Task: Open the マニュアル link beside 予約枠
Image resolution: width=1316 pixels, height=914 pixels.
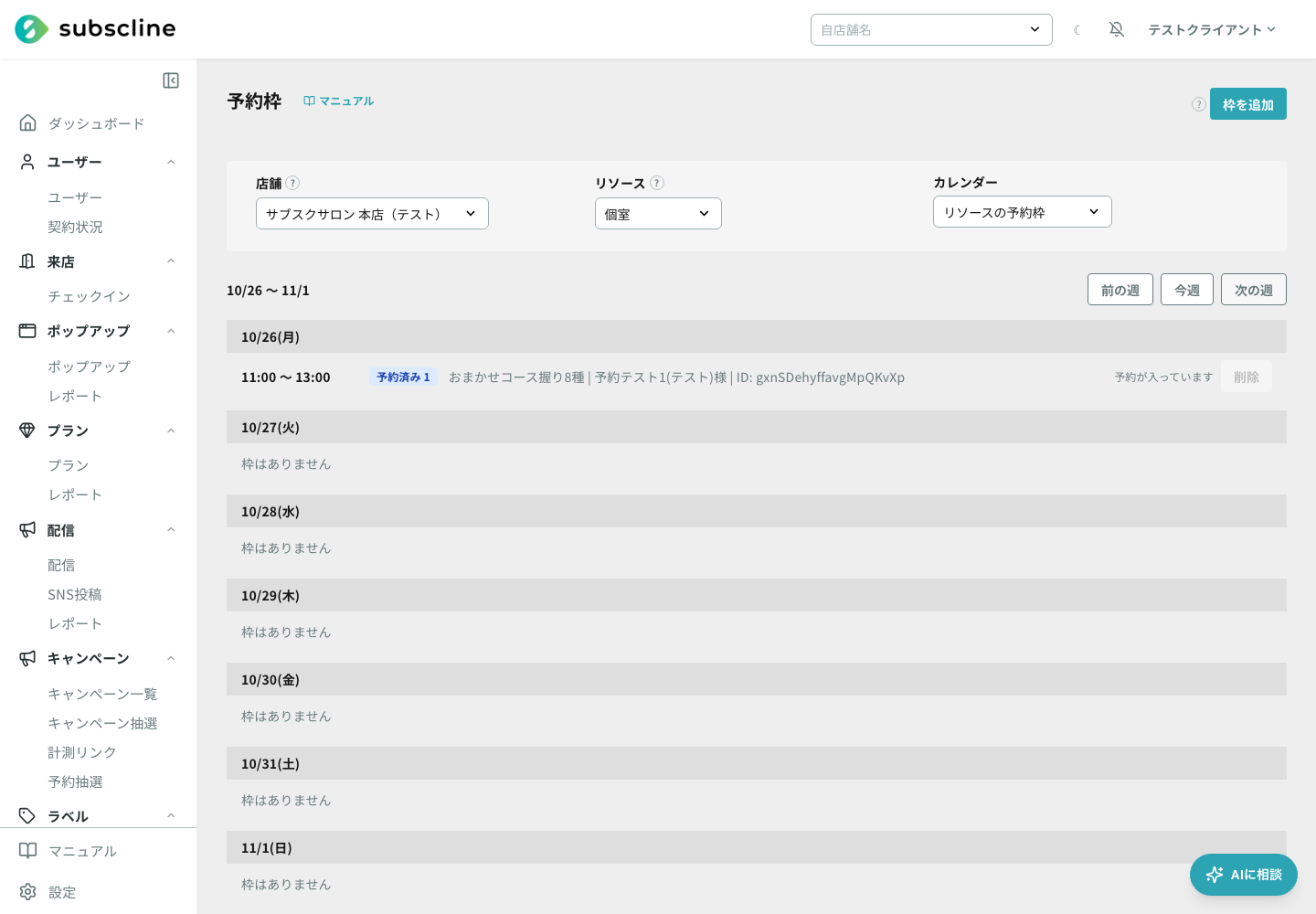Action: click(339, 101)
